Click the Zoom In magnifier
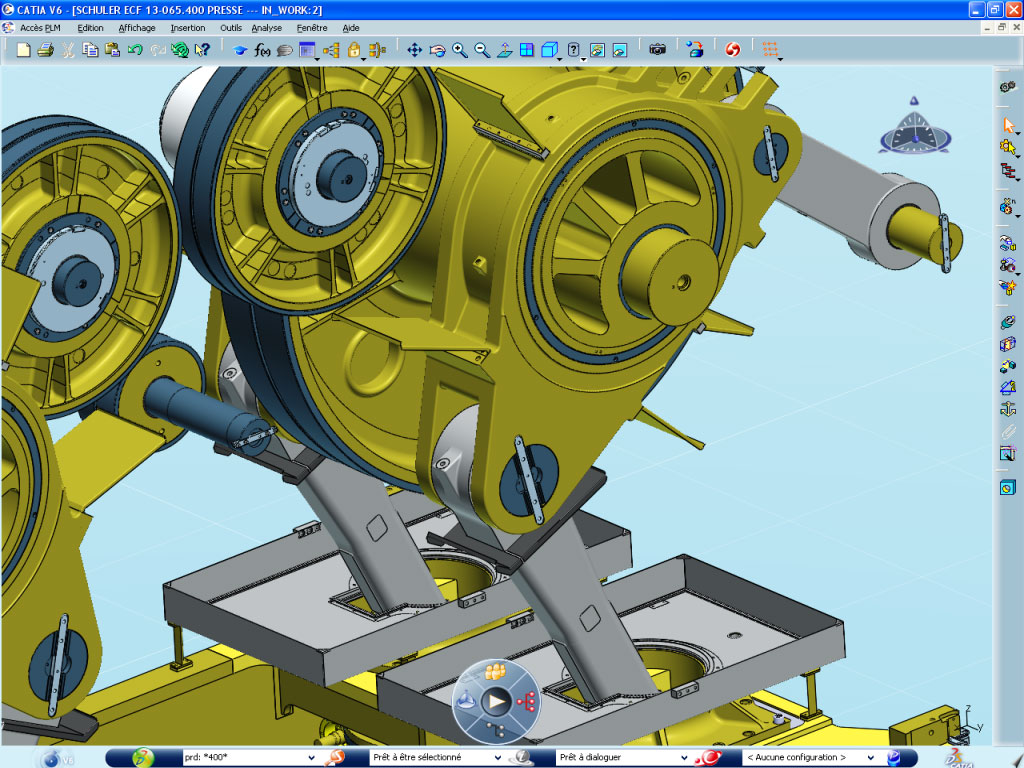1024x768 pixels. (x=459, y=50)
